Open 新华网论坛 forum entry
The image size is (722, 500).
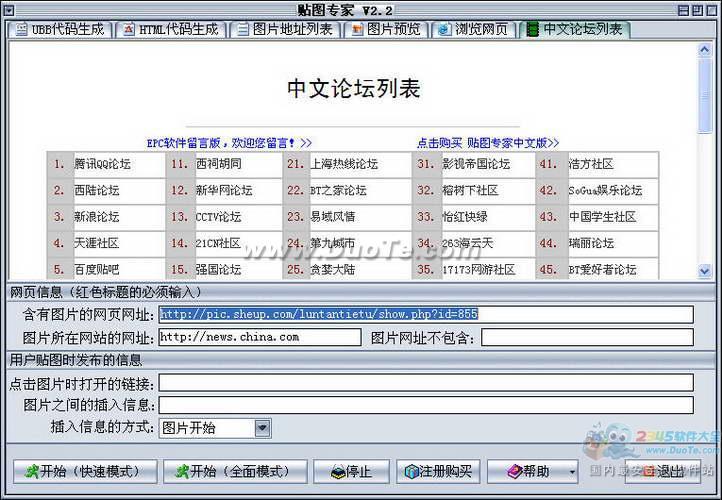click(224, 190)
